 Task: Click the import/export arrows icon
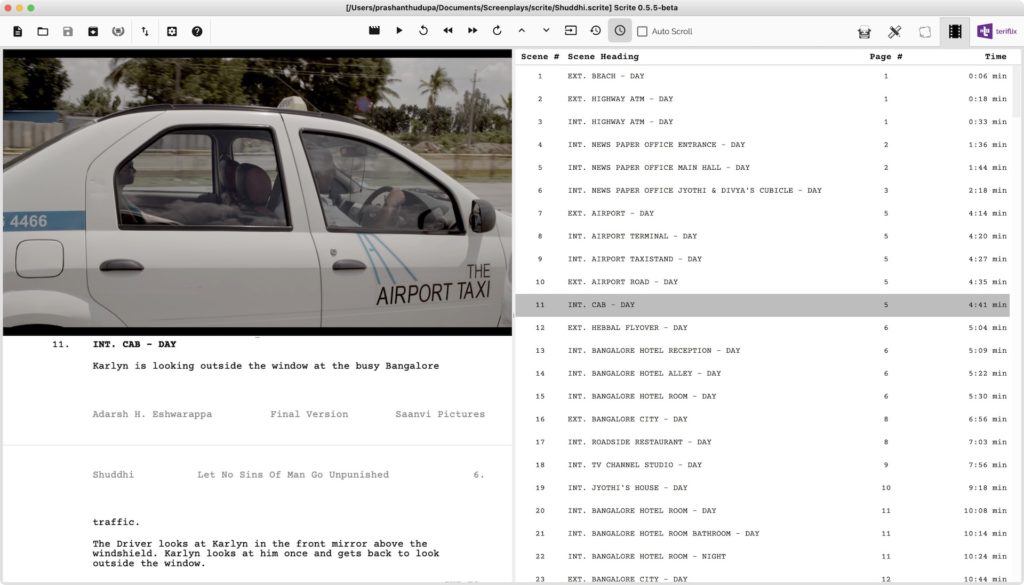(145, 31)
